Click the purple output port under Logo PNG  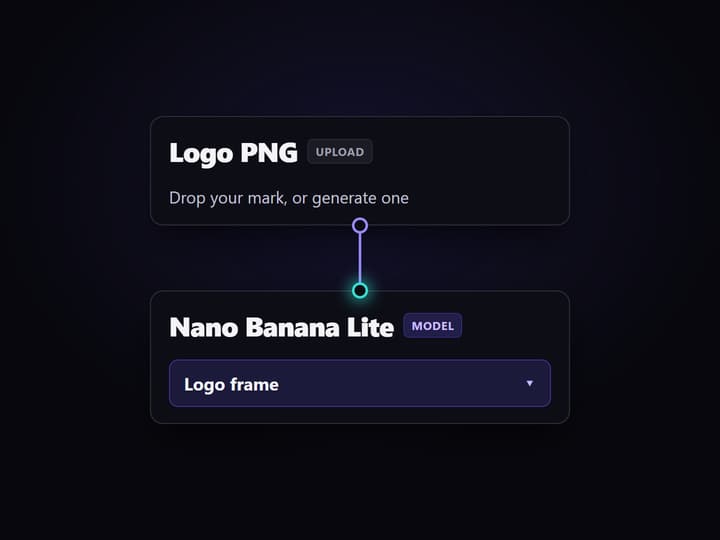click(360, 225)
